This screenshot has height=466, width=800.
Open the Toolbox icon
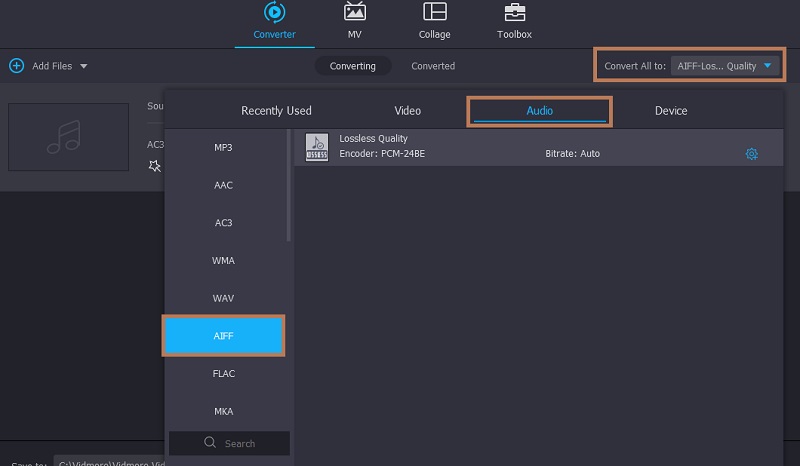tap(515, 13)
